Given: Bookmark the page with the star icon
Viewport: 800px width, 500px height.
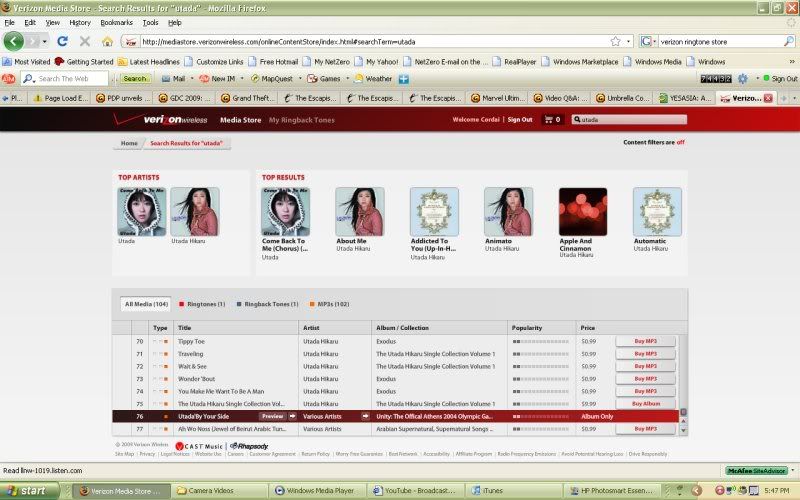Looking at the screenshot, I should pyautogui.click(x=615, y=42).
